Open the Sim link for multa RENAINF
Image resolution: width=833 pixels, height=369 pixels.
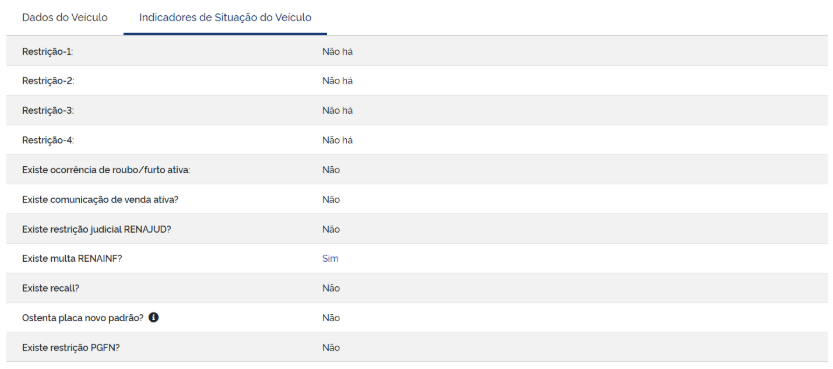tap(330, 259)
